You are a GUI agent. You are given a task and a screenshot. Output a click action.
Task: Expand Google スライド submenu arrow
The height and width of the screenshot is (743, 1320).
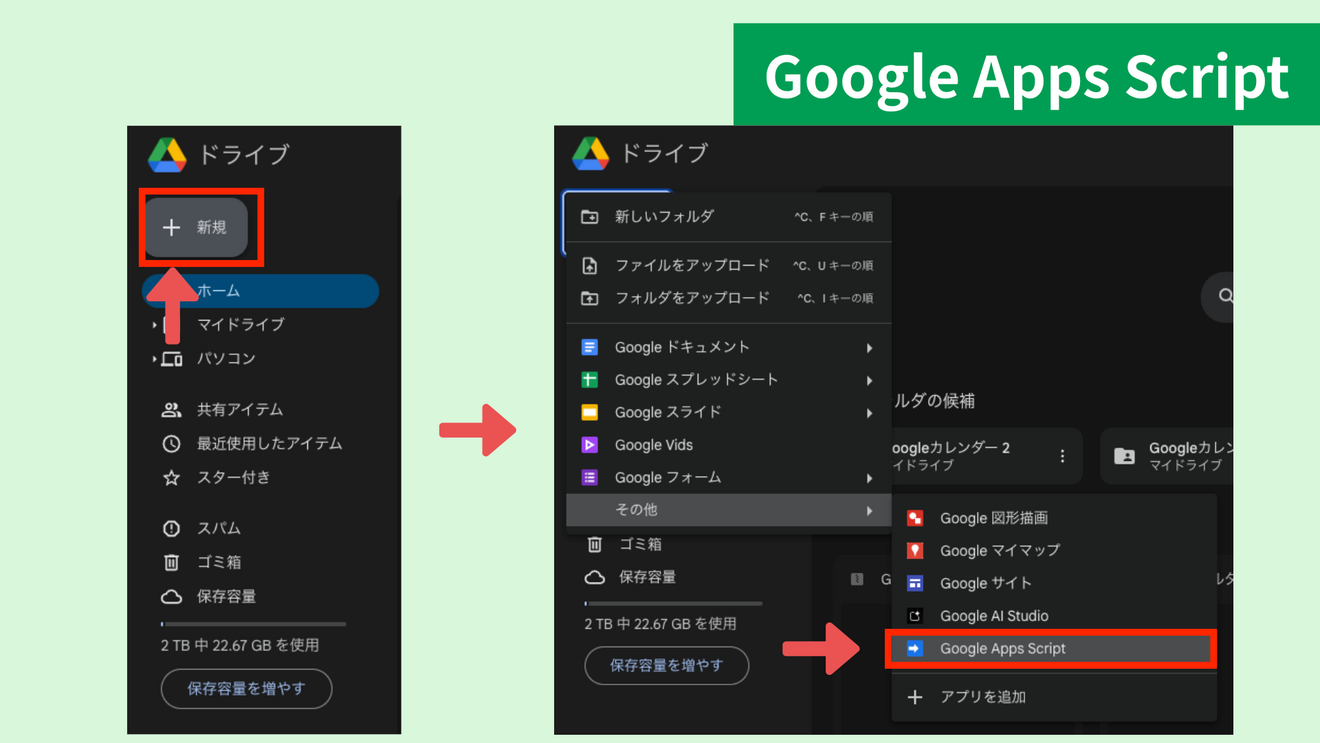point(870,413)
